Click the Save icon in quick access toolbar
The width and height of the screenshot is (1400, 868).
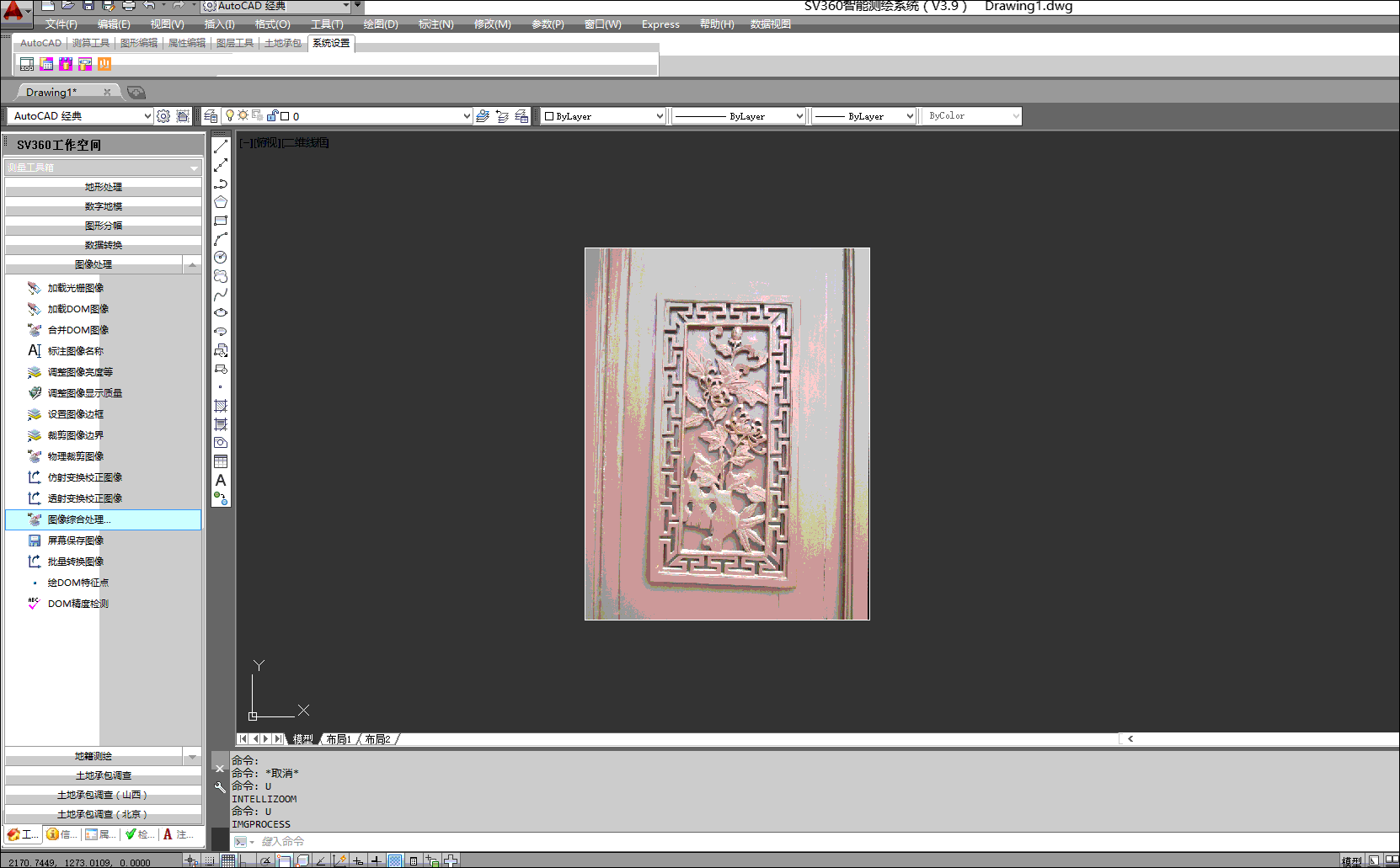tap(88, 6)
